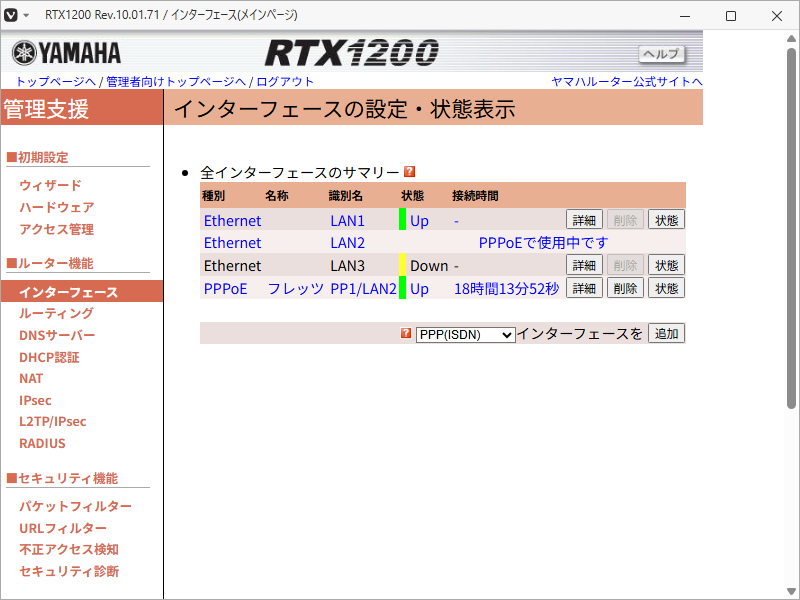Click the PPPoE type link
The image size is (800, 600).
pyautogui.click(x=226, y=289)
